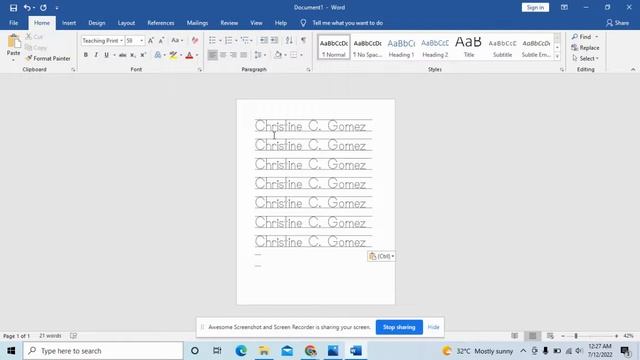Image resolution: width=640 pixels, height=360 pixels.
Task: Click the Share button
Action: point(617,23)
